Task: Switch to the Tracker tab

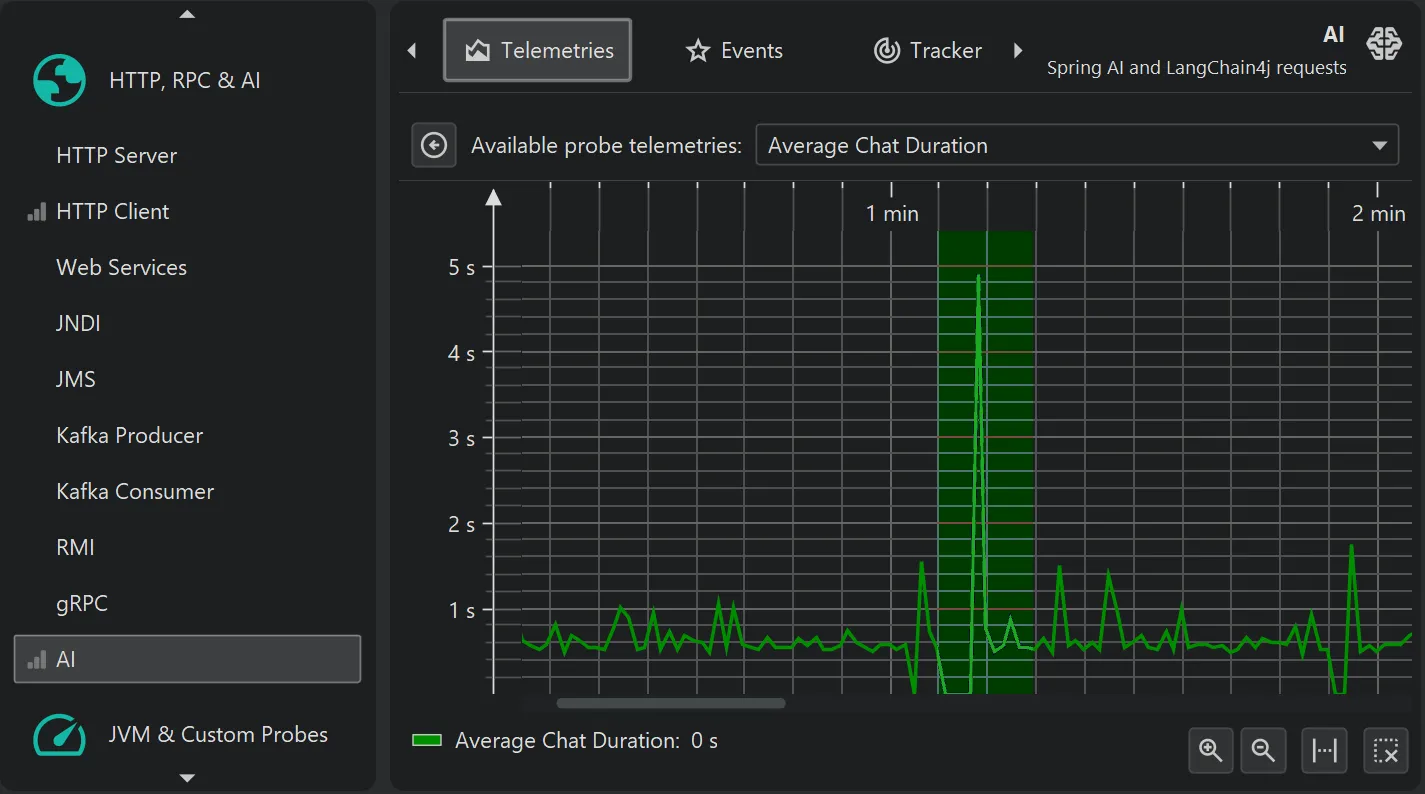Action: tap(927, 51)
